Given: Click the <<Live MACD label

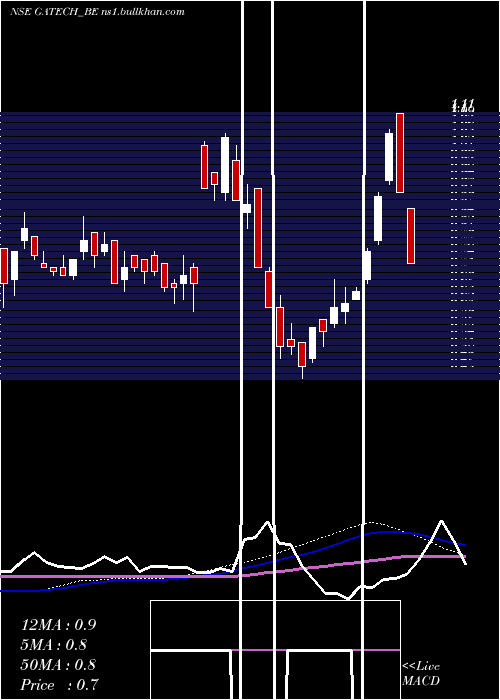Looking at the screenshot, I should [x=421, y=673].
